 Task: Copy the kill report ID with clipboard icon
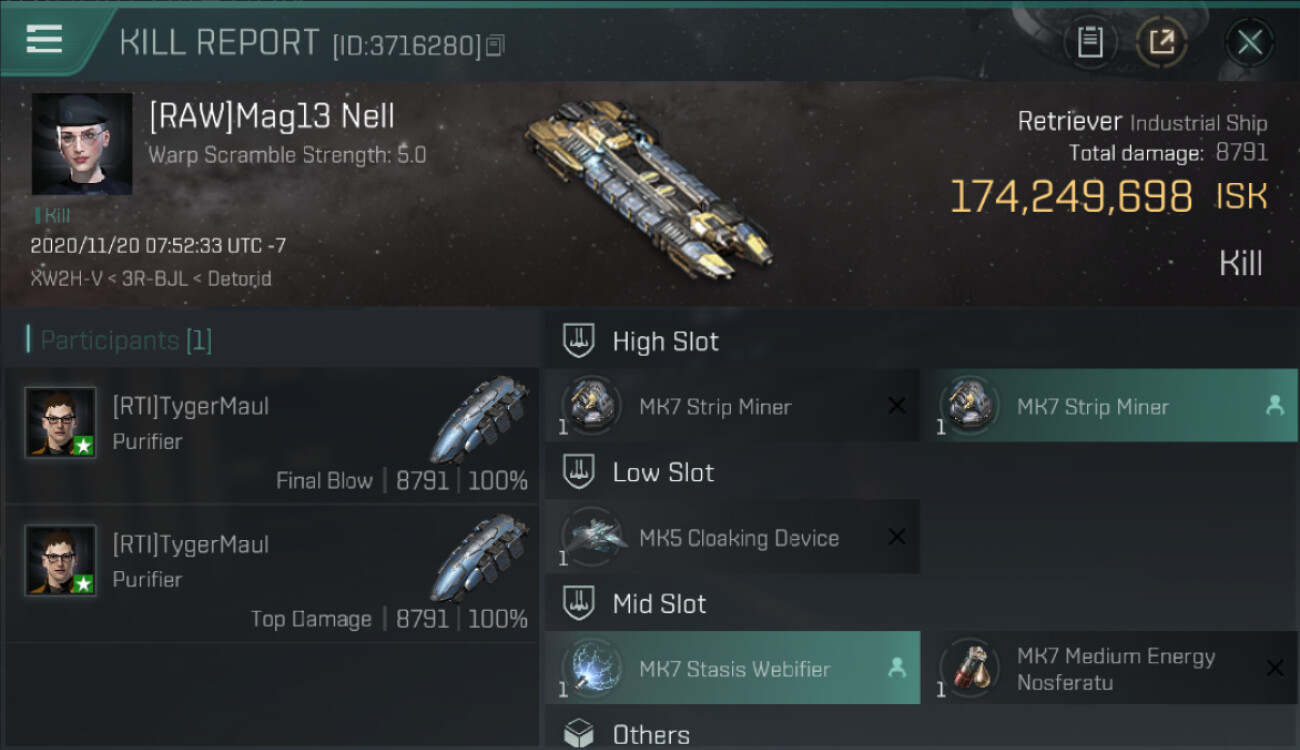coord(495,45)
